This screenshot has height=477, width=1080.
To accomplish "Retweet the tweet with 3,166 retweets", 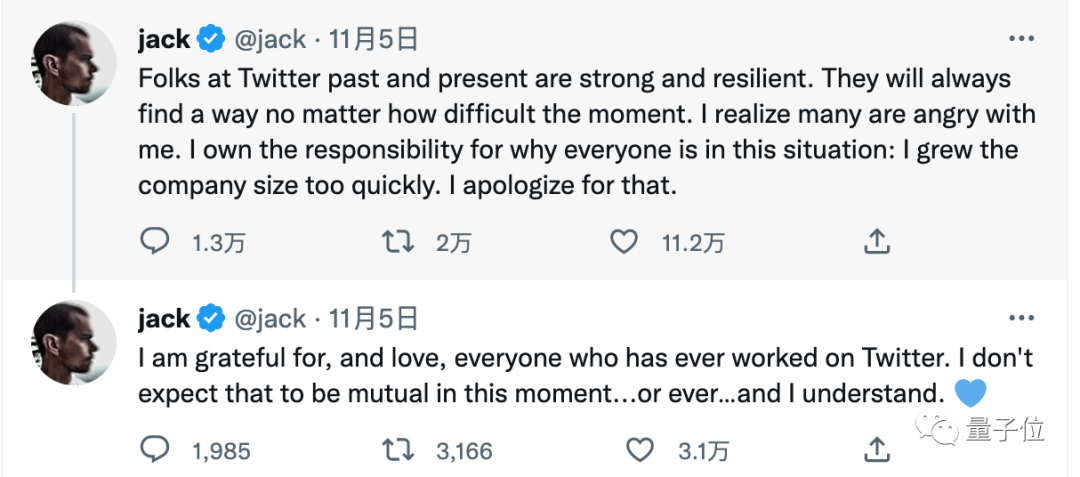I will [x=399, y=450].
